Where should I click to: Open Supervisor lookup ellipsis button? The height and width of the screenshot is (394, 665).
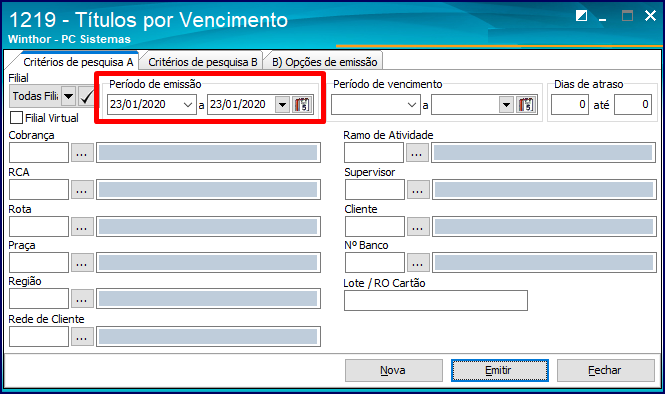(418, 190)
